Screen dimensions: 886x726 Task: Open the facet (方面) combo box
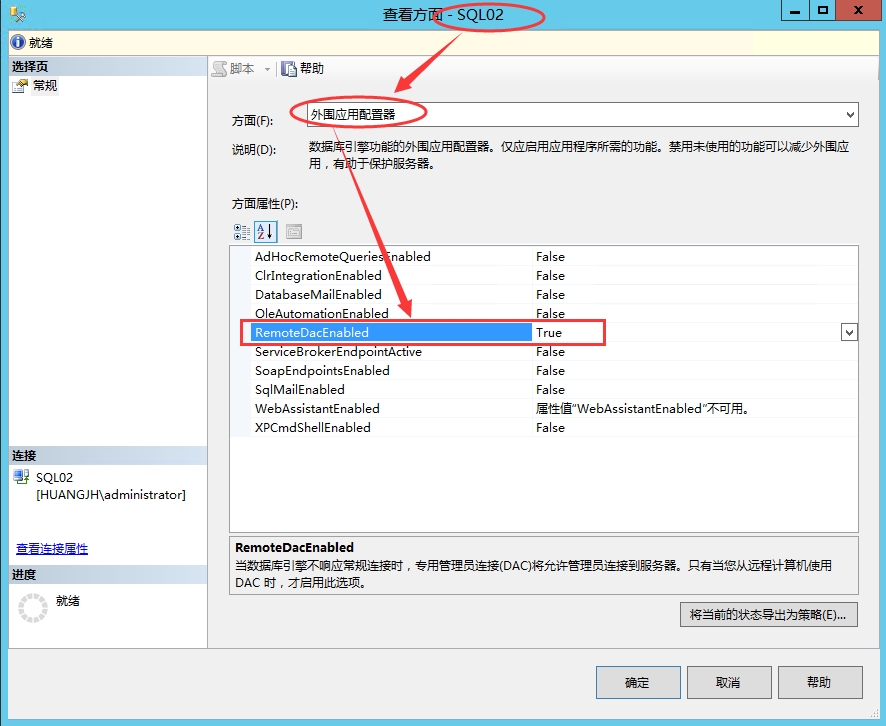pyautogui.click(x=583, y=115)
